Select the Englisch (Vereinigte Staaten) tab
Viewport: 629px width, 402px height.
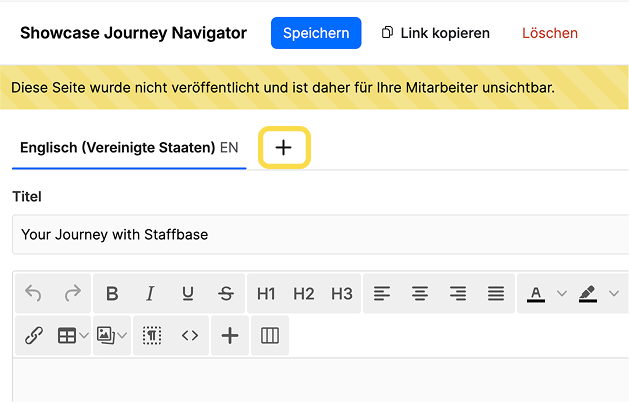129,148
